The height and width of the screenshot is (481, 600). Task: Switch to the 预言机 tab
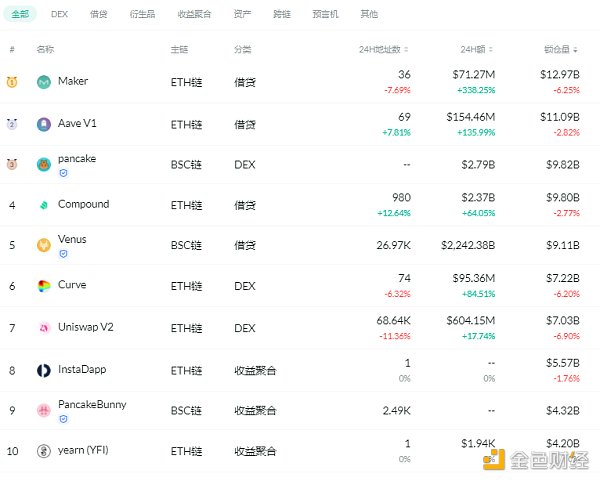point(326,14)
